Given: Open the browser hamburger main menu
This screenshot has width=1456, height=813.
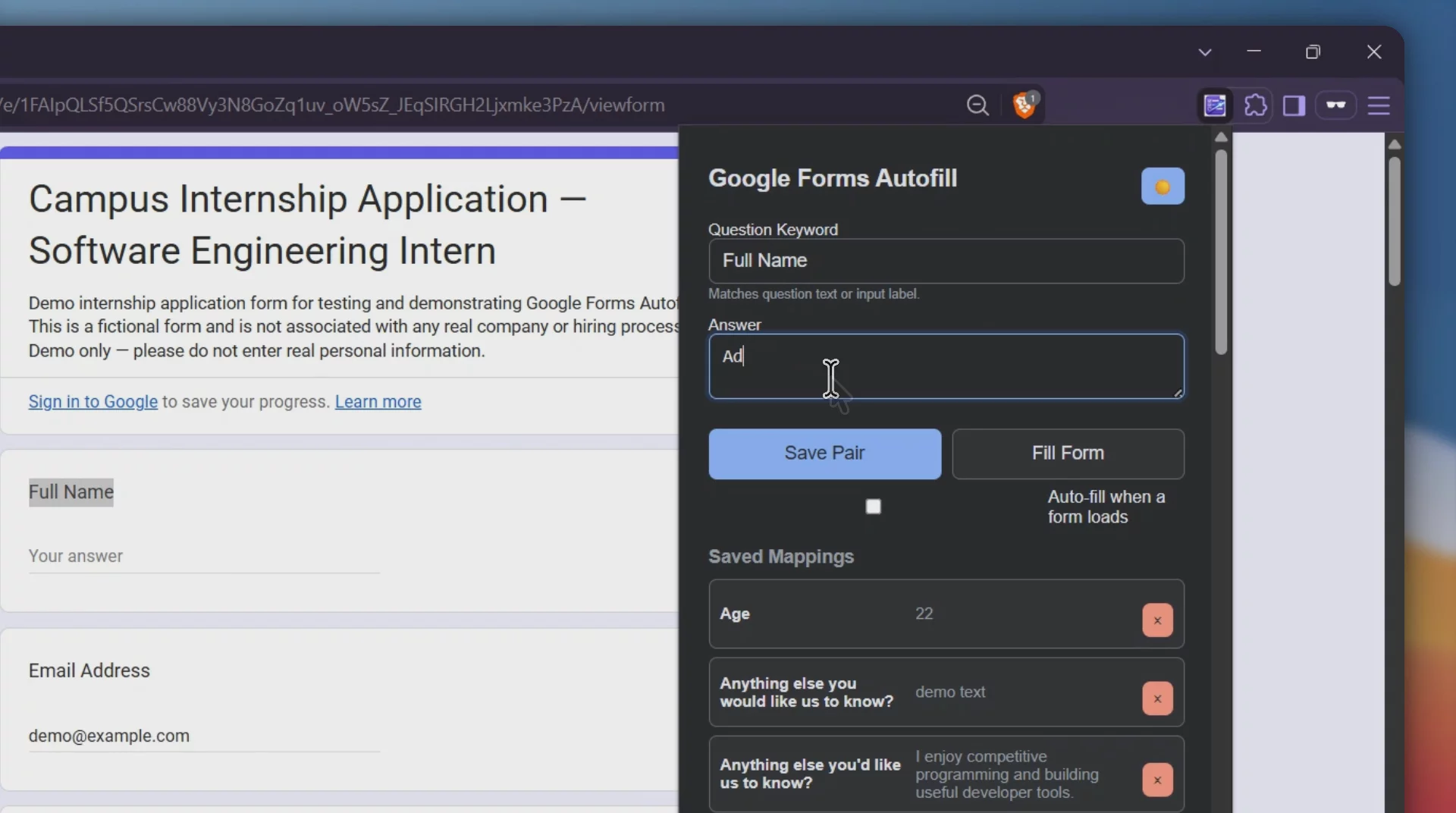Looking at the screenshot, I should pyautogui.click(x=1379, y=105).
